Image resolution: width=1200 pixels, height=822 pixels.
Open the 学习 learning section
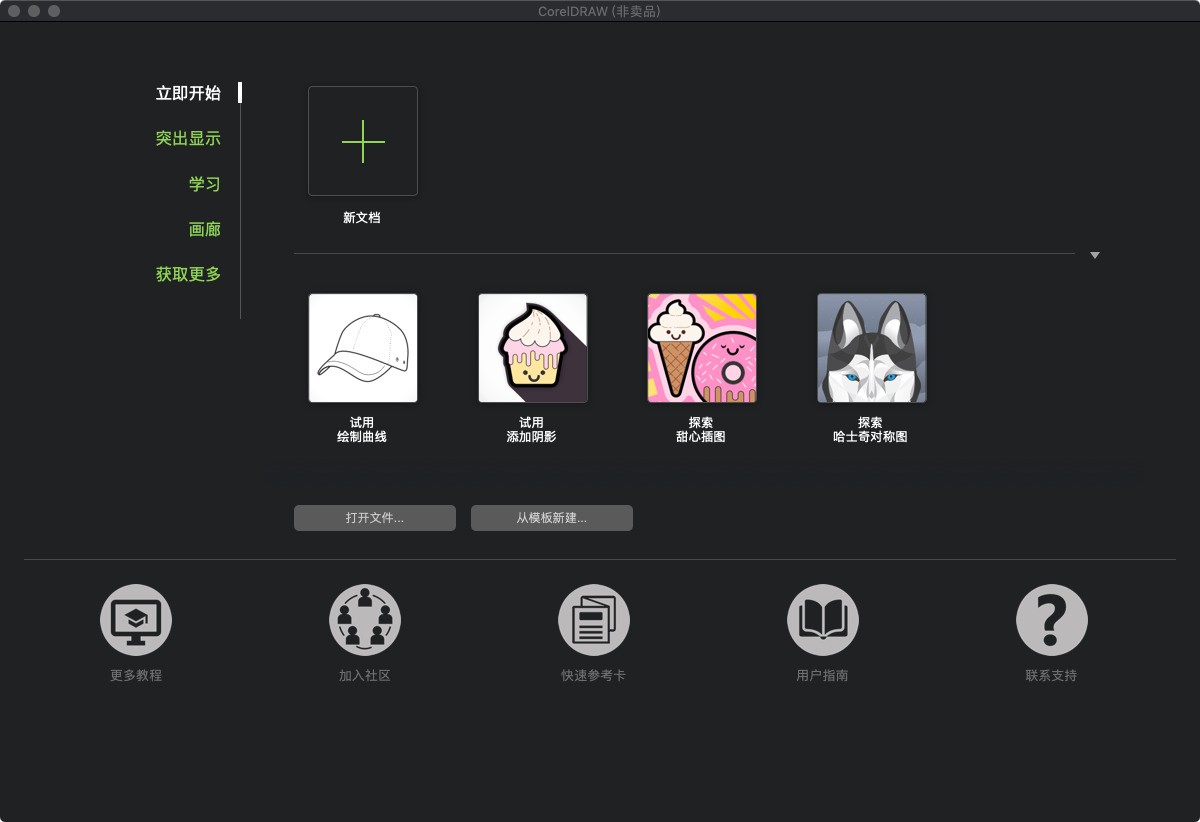[204, 184]
